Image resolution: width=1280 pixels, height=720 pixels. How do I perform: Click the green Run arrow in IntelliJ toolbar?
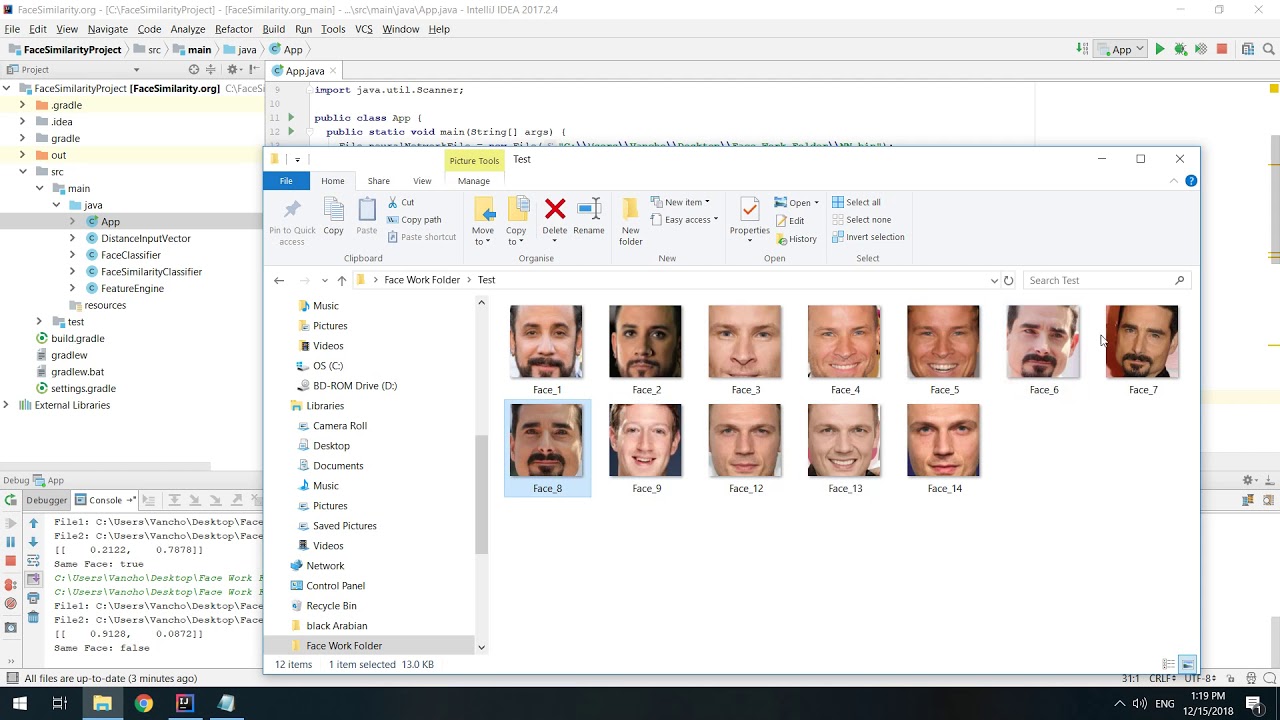pyautogui.click(x=1160, y=49)
